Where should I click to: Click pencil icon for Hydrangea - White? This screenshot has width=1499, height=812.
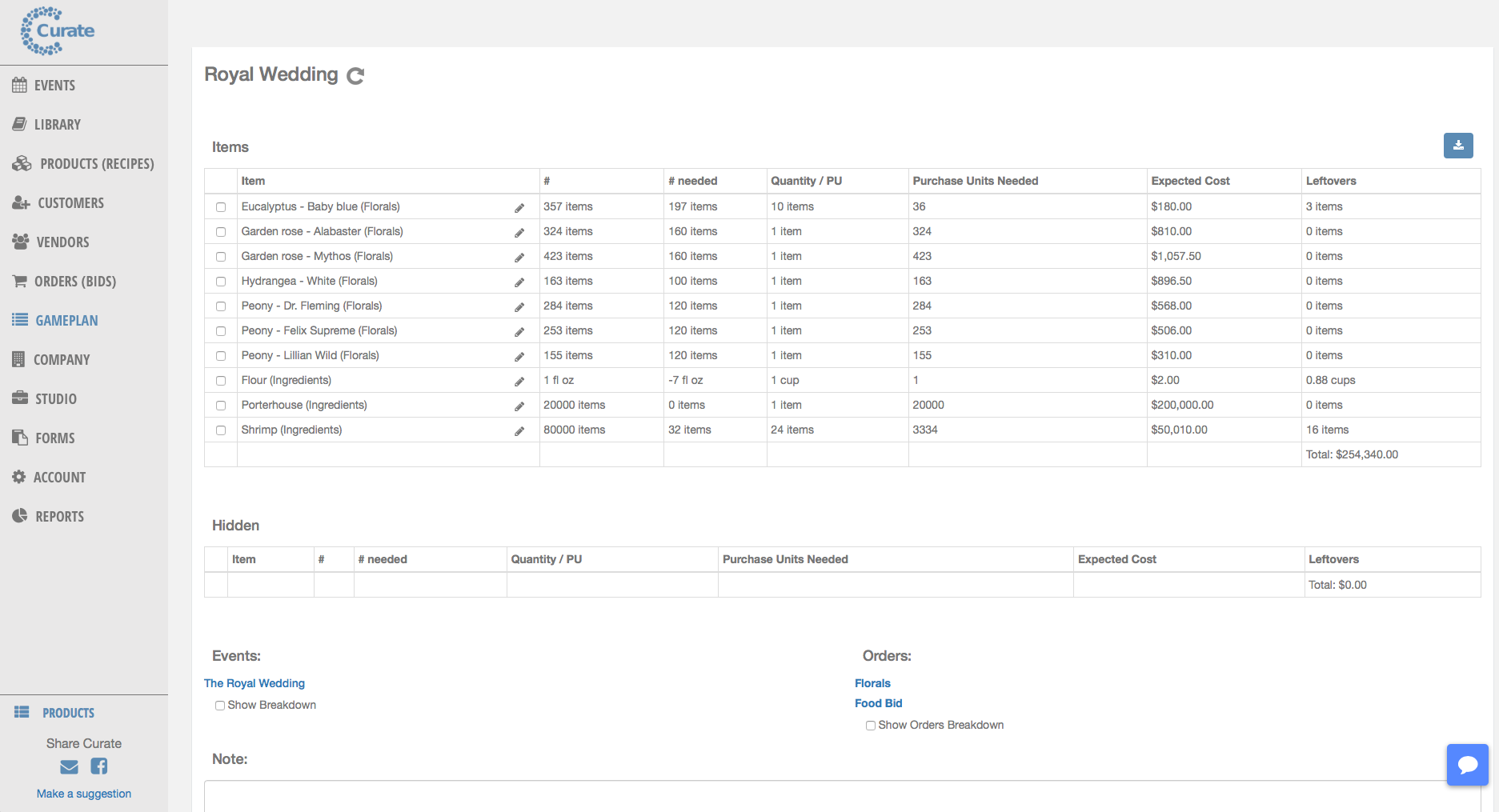(x=519, y=282)
